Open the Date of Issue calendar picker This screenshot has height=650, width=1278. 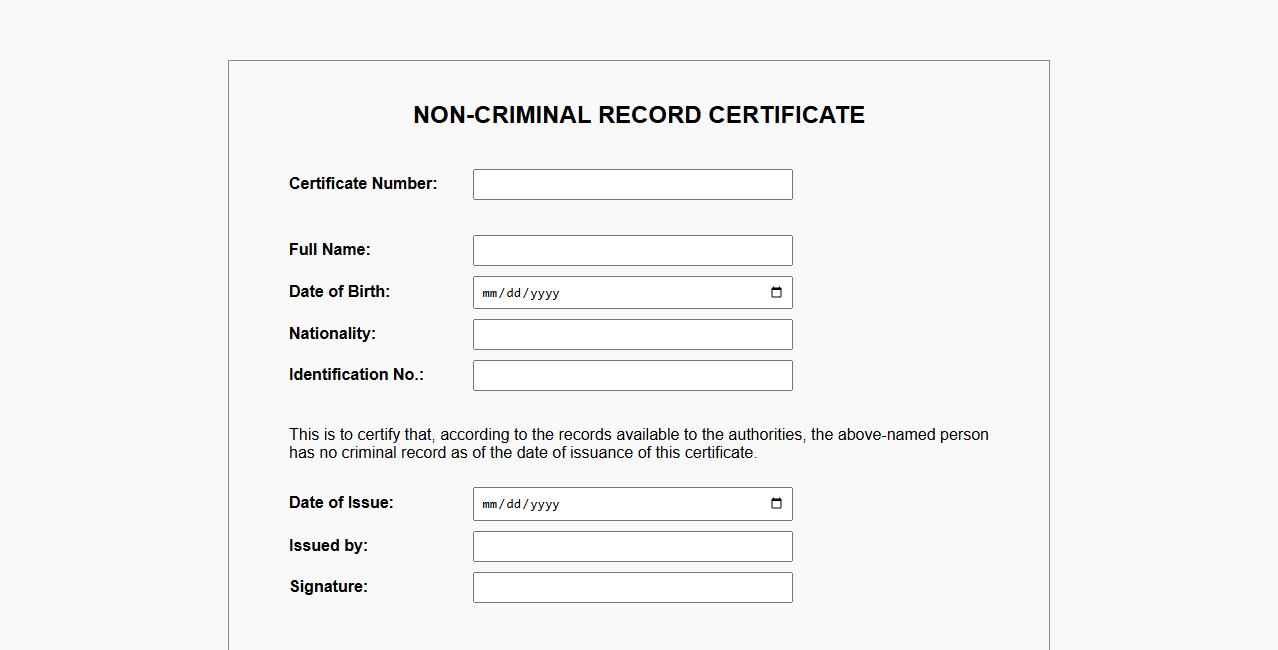click(776, 504)
